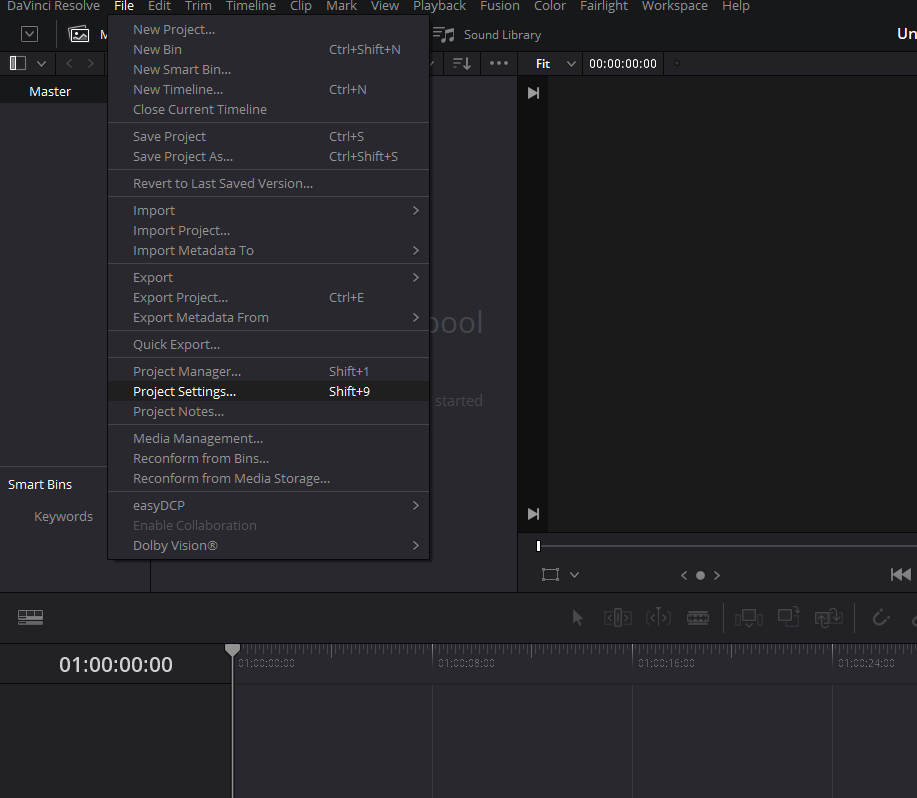Open the Playback menu
Screen dimensions: 917x798
coord(439,6)
